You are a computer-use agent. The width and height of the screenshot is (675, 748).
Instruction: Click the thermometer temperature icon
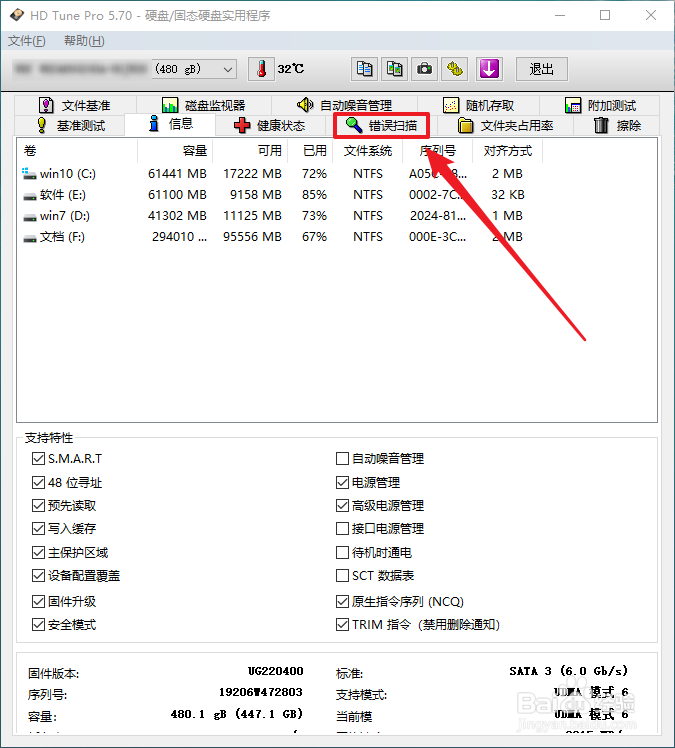point(261,70)
